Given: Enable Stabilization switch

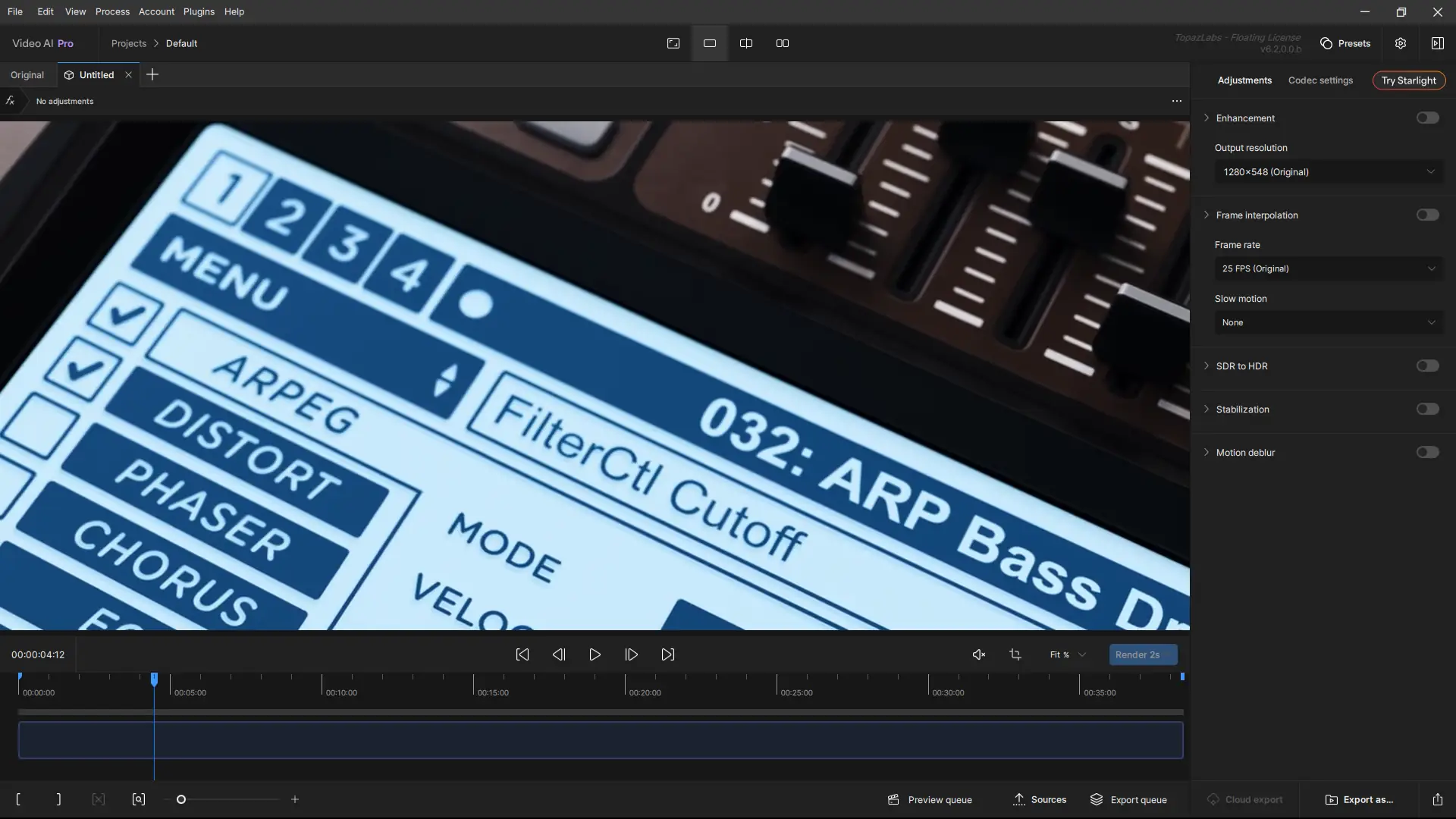Looking at the screenshot, I should pyautogui.click(x=1427, y=409).
